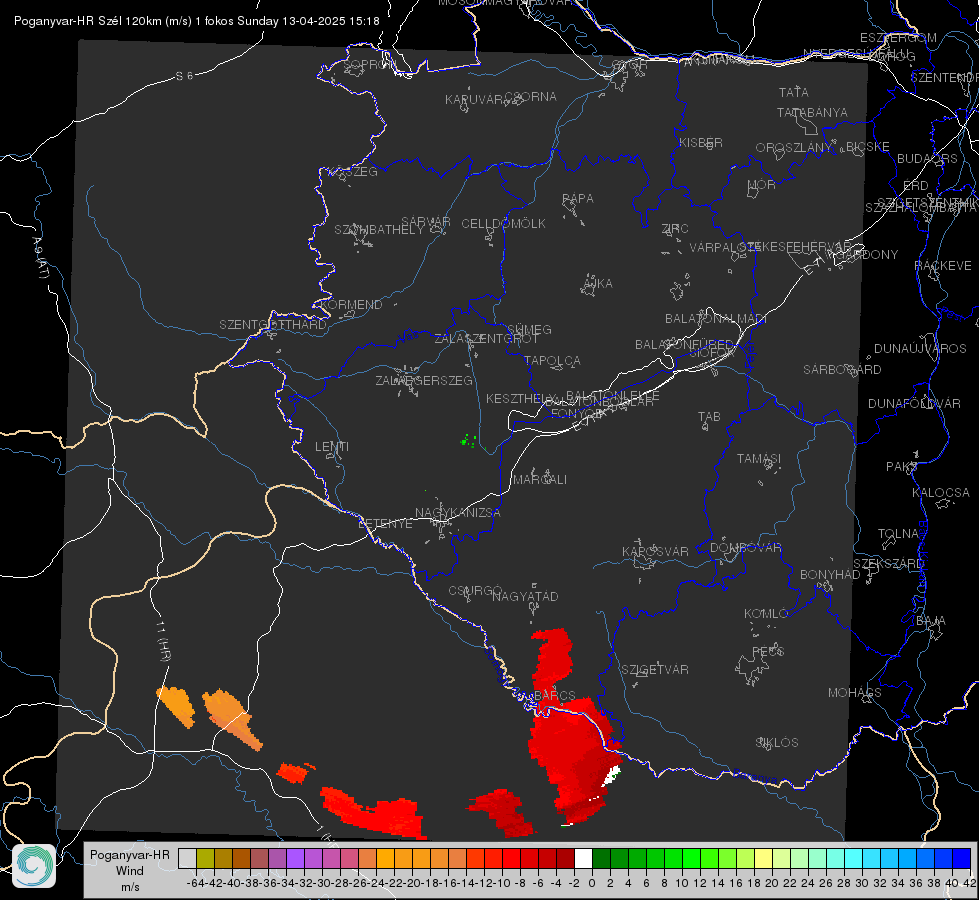
Task: Click the MOHÁCS city label
Action: [x=855, y=693]
